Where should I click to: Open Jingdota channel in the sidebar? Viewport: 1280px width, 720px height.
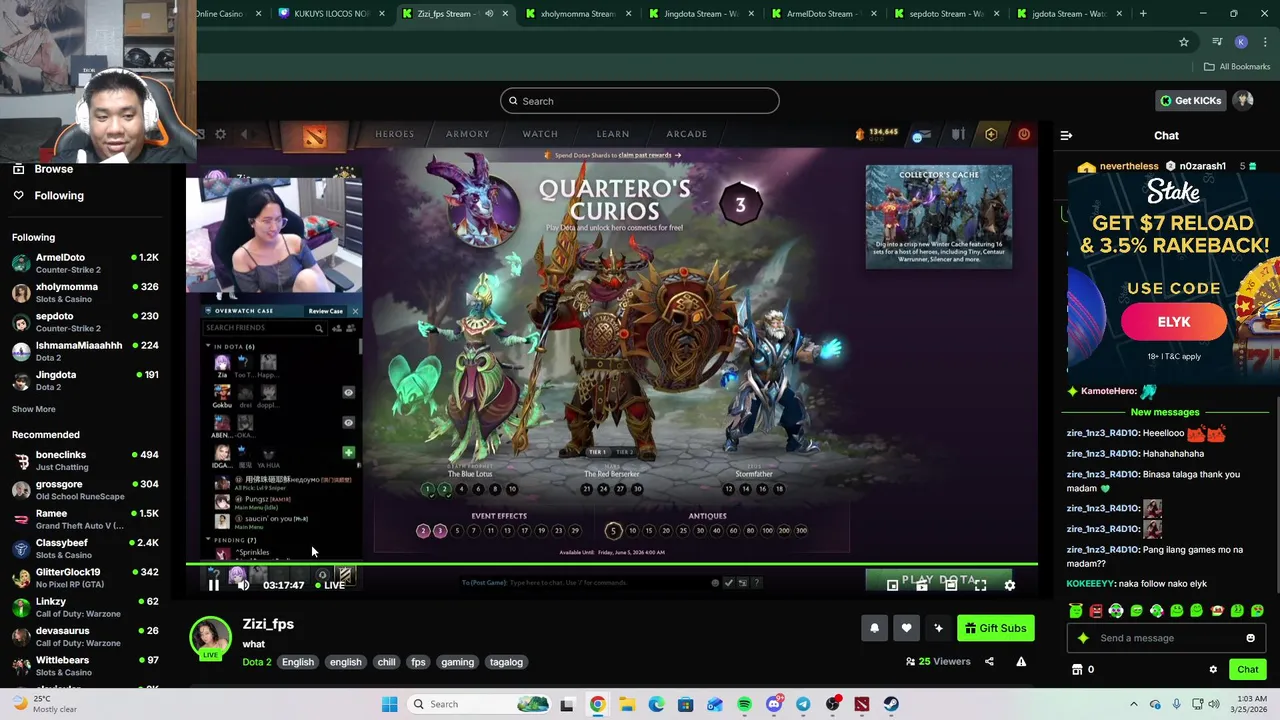[86, 380]
